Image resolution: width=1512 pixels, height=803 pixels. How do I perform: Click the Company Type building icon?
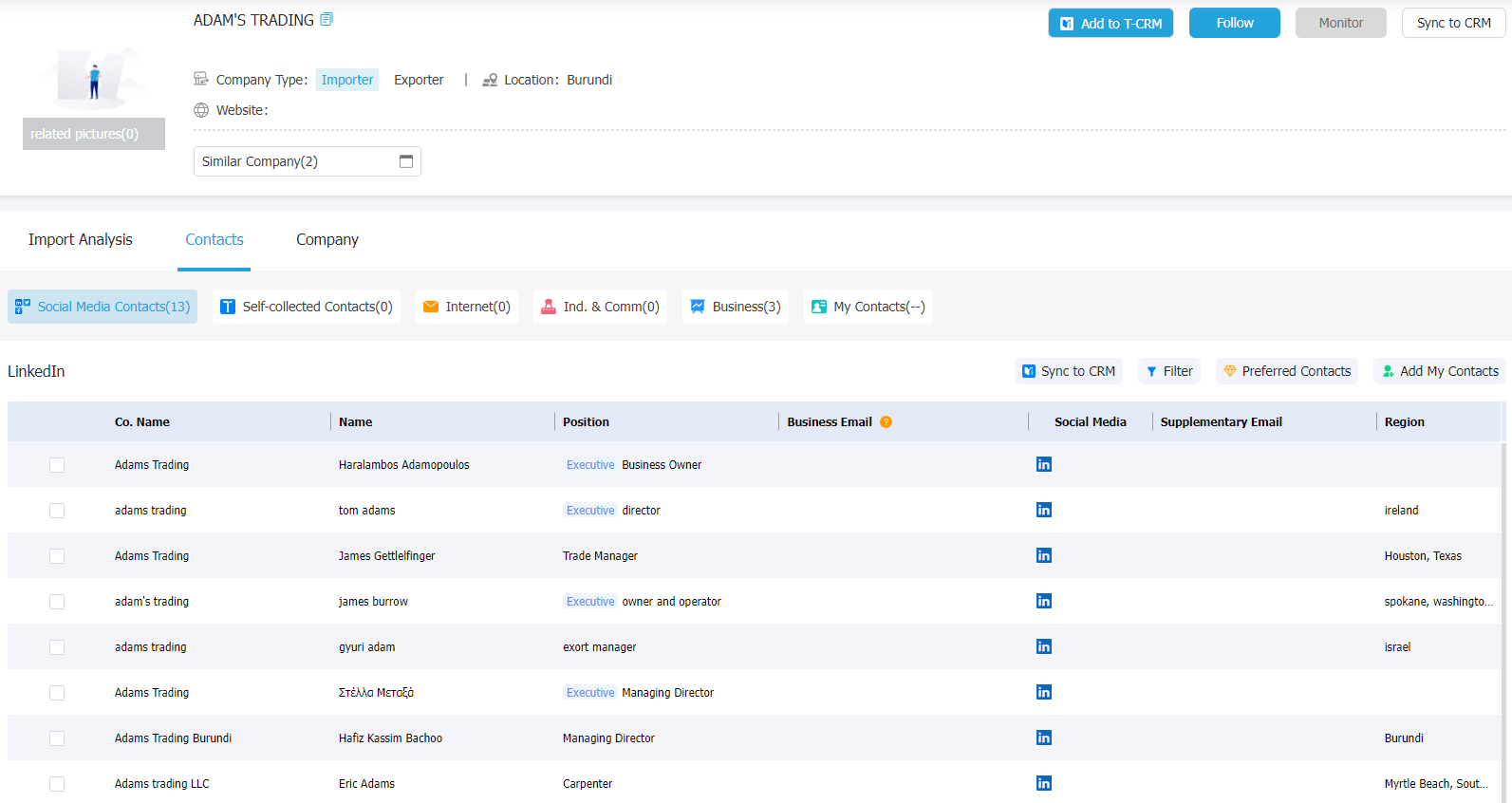coord(201,80)
